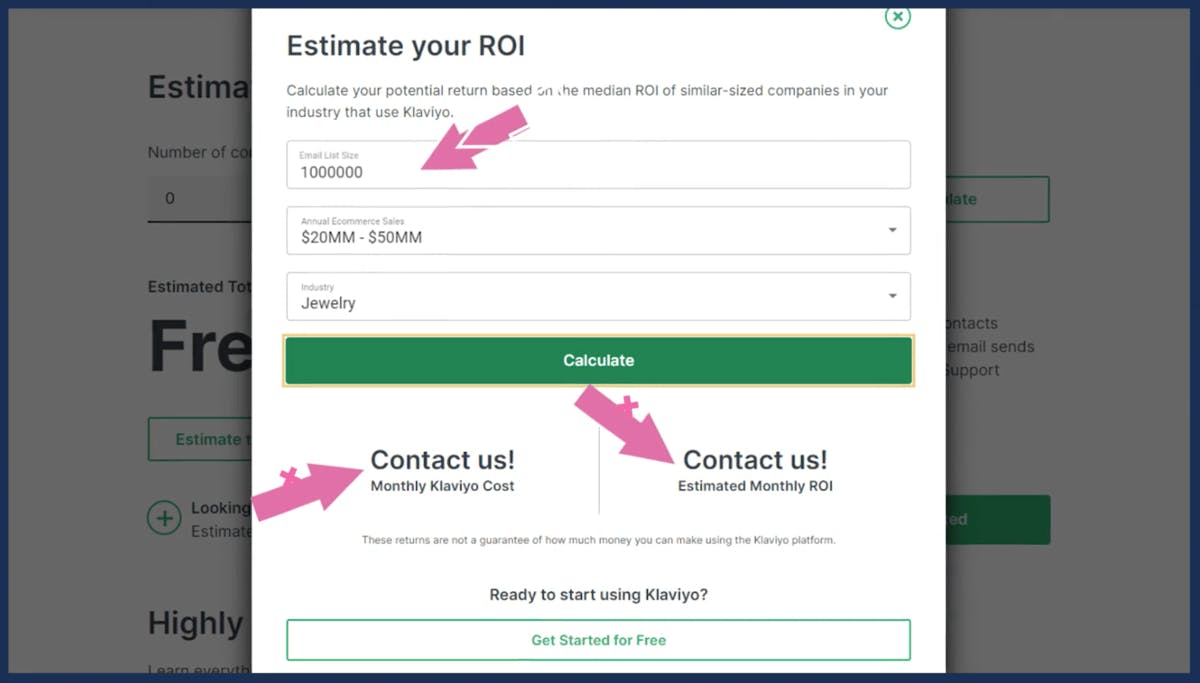Click the returns-not-guaranteed disclaimer text
The image size is (1200, 683).
tap(598, 540)
